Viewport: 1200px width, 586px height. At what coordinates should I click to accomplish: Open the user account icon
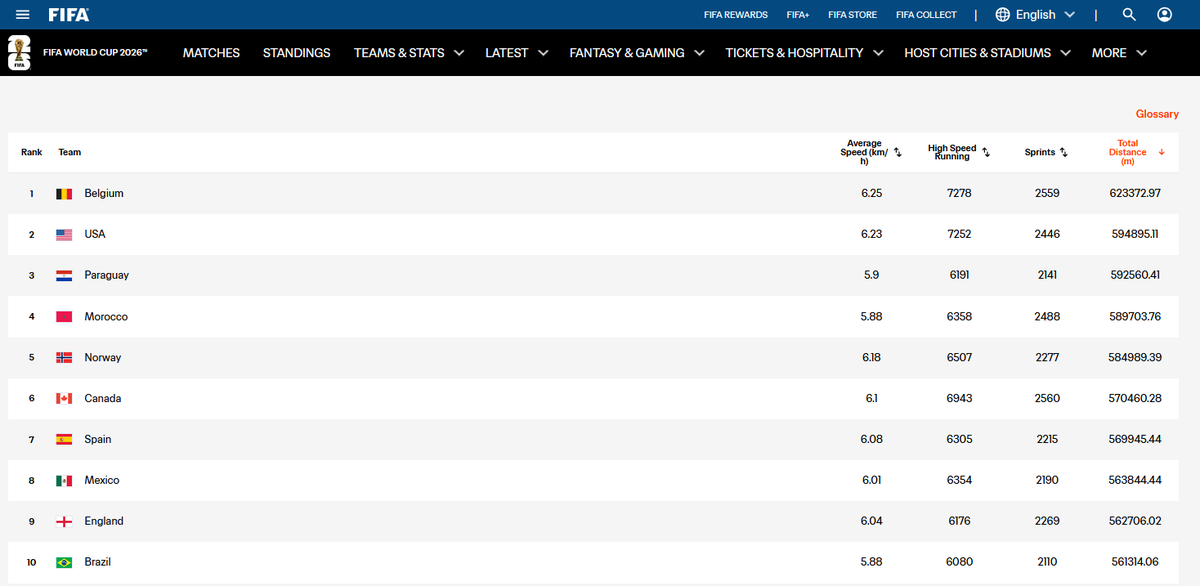[x=1165, y=15]
